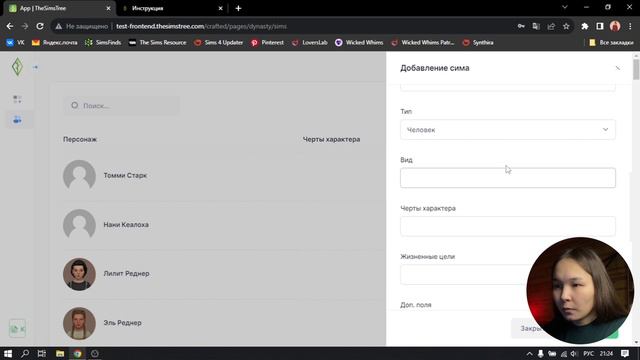640x360 pixels.
Task: Expand sidebar with arrow icon
Action: tap(36, 67)
